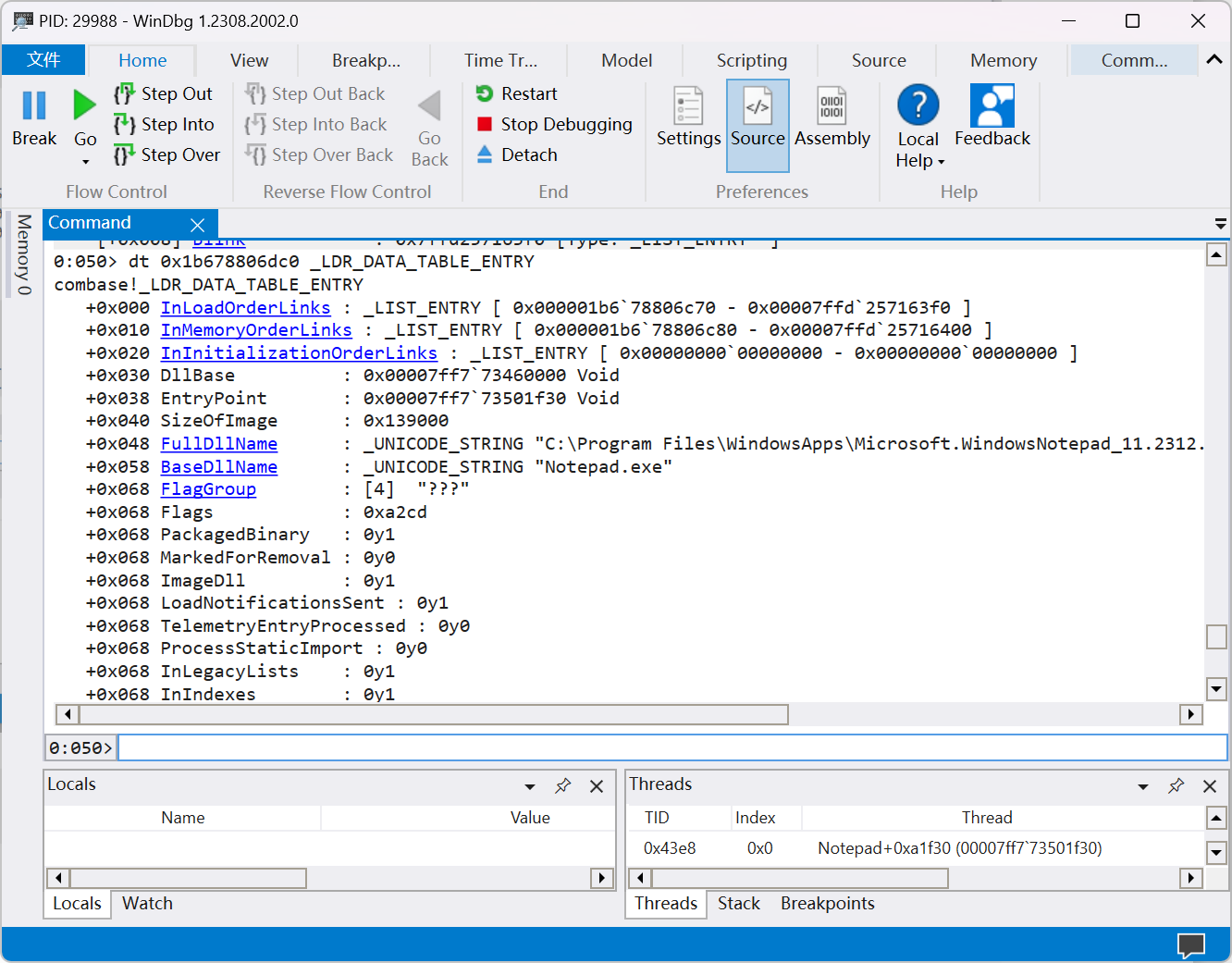Open the Settings preferences
Screen dimensions: 1232x963
[688, 117]
